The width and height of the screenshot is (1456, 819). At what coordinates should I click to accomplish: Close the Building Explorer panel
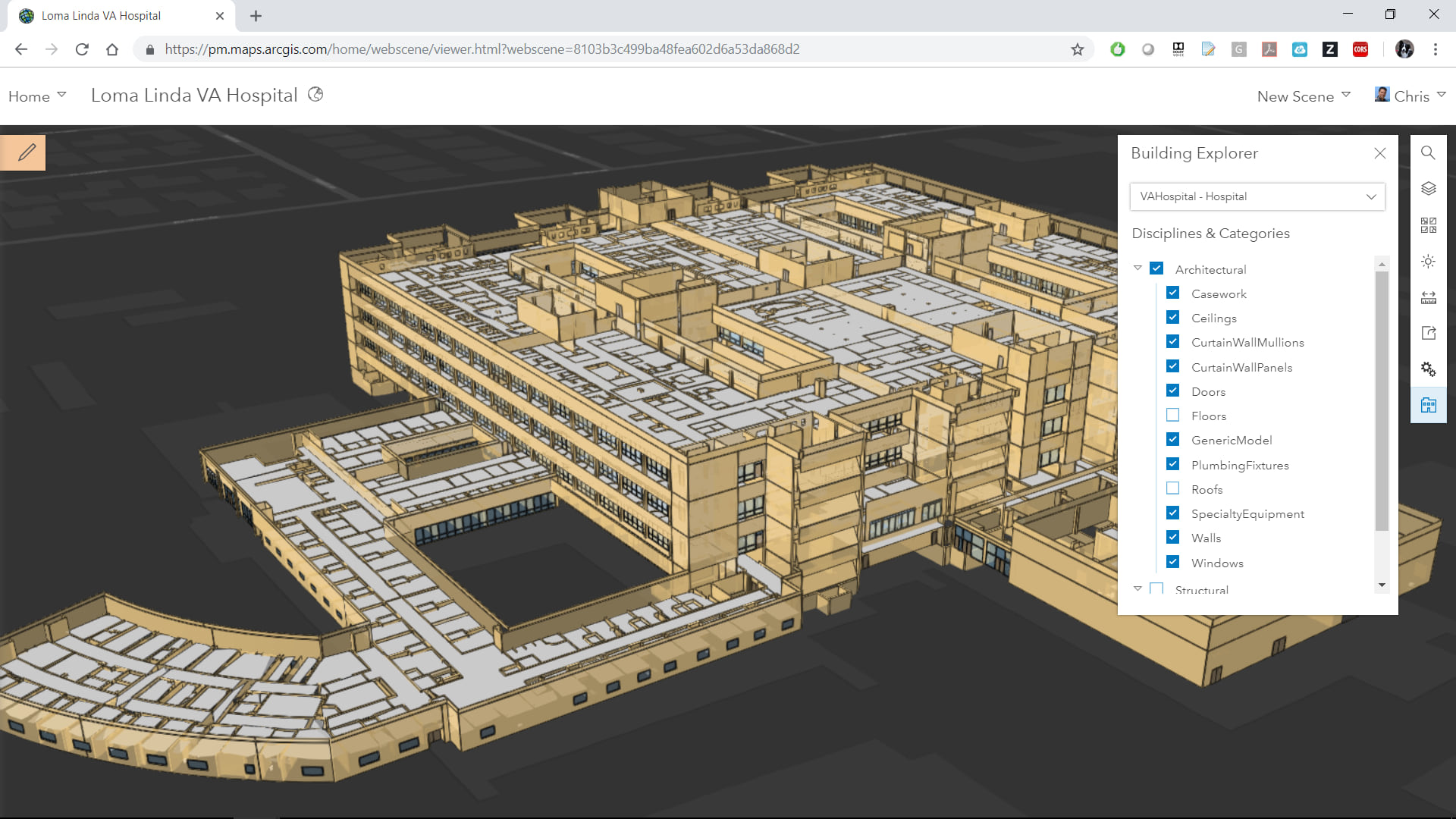point(1379,153)
